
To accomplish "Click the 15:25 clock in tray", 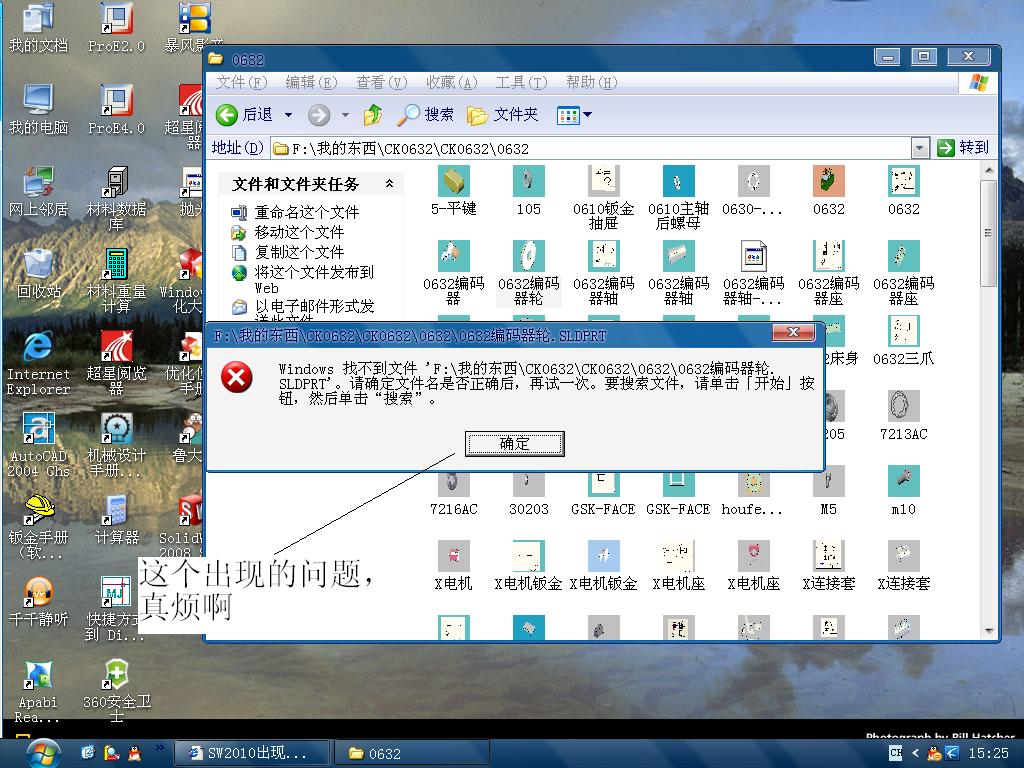I will (988, 753).
